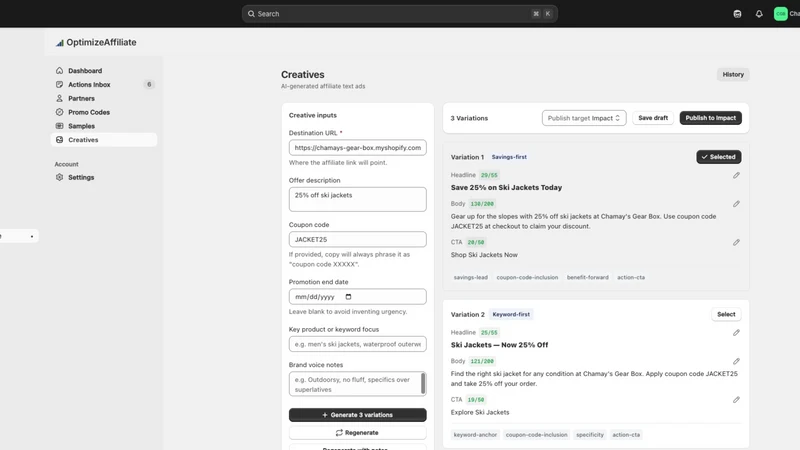This screenshot has height=450, width=800.
Task: Edit the Destination URL field
Action: (x=358, y=147)
